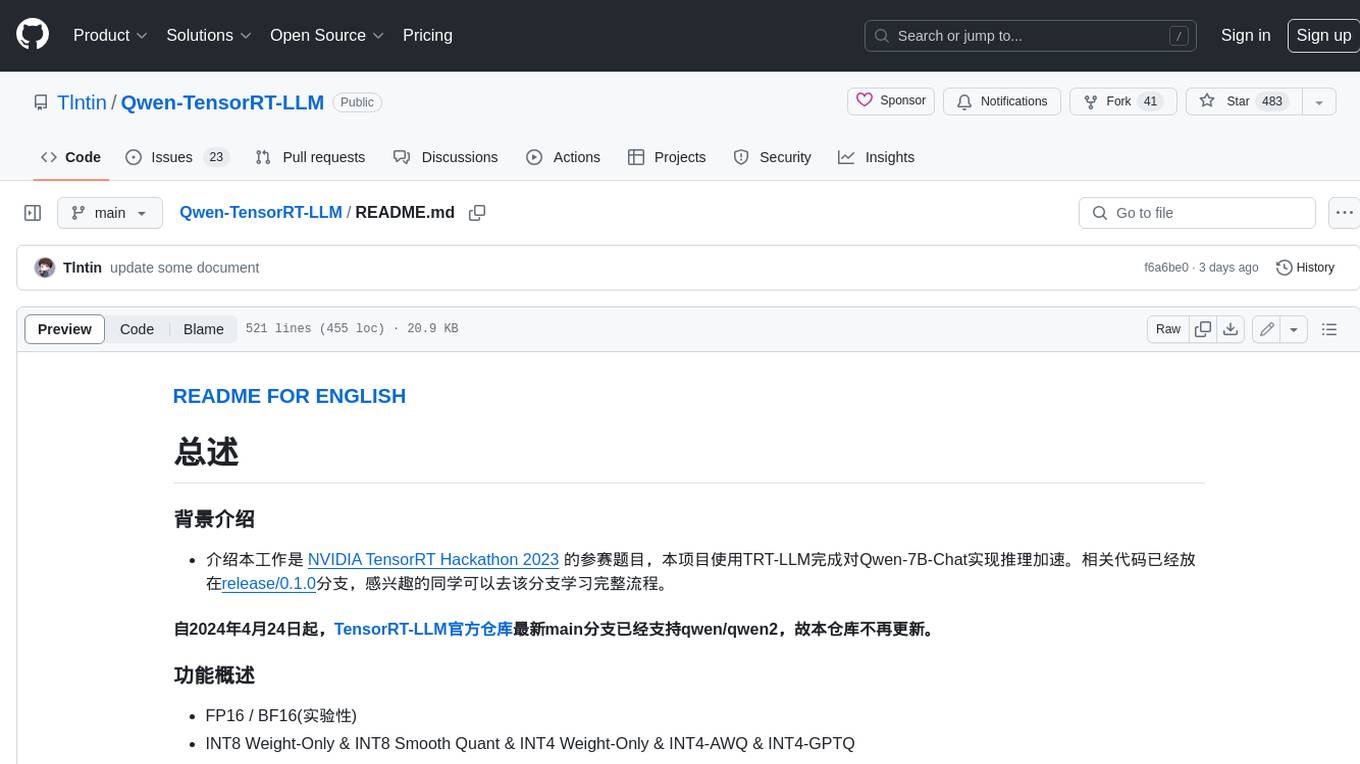Screen dimensions: 1360x764
Task: Switch to the Pull requests tab
Action: coord(310,157)
